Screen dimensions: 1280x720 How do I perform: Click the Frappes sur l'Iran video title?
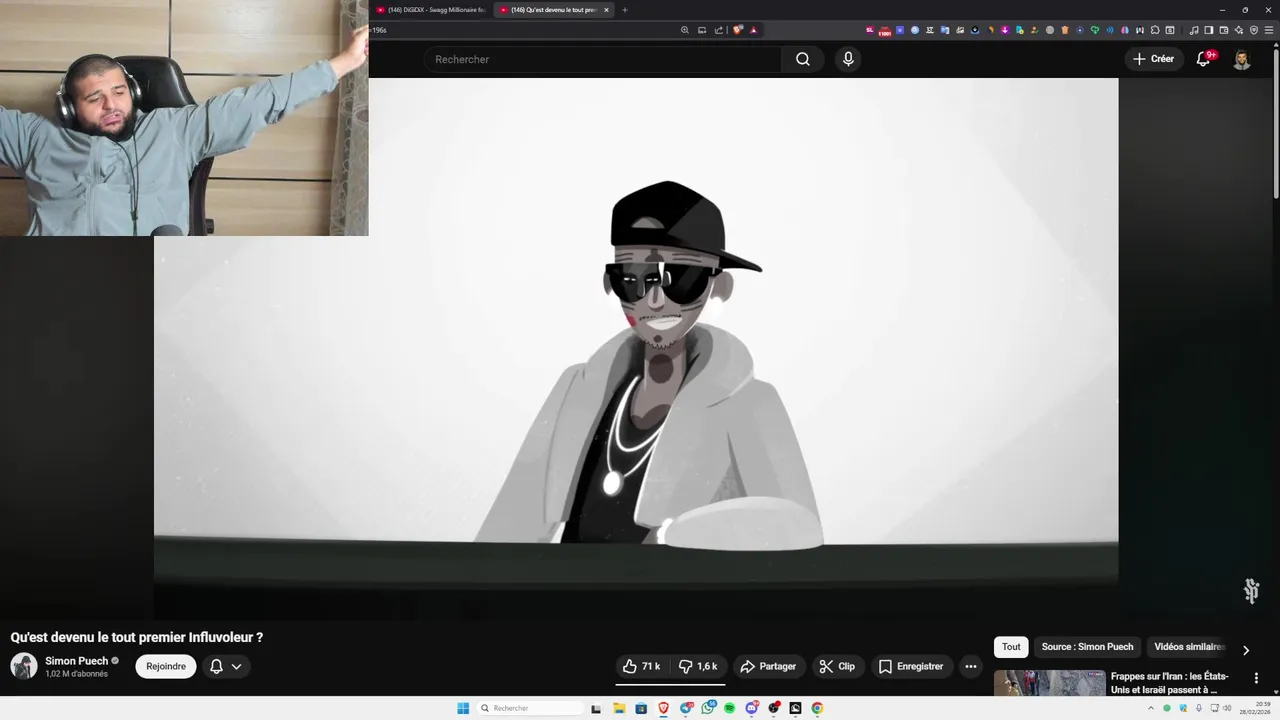[1169, 683]
